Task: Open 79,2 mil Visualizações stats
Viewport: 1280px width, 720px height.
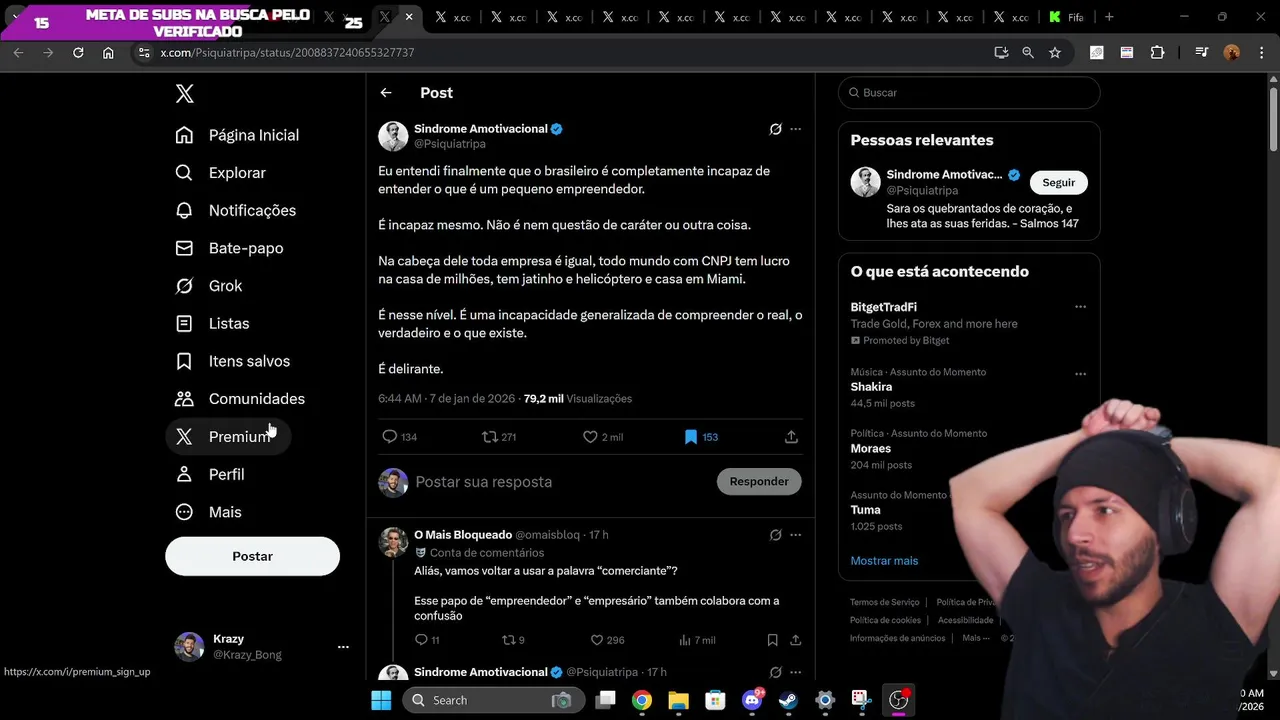Action: pyautogui.click(x=578, y=399)
